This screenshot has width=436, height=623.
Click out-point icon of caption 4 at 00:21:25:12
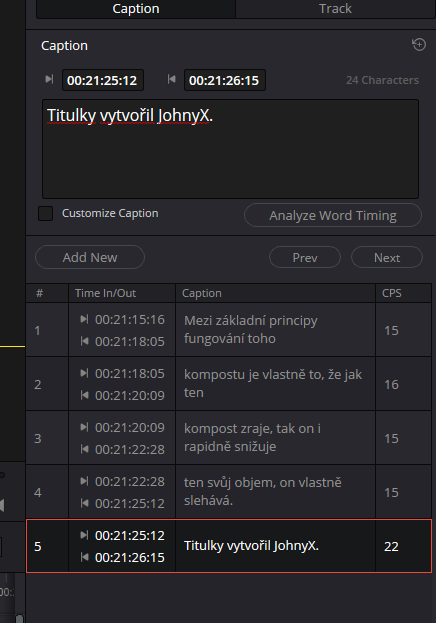[x=84, y=503]
